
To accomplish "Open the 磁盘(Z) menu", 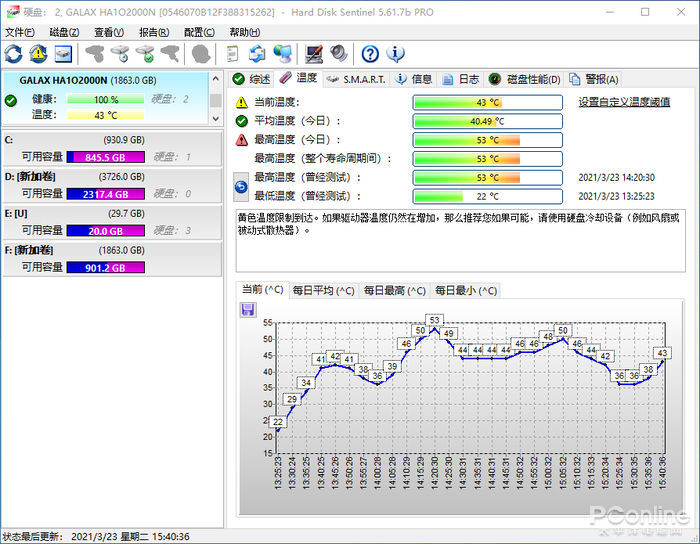I will 64,33.
